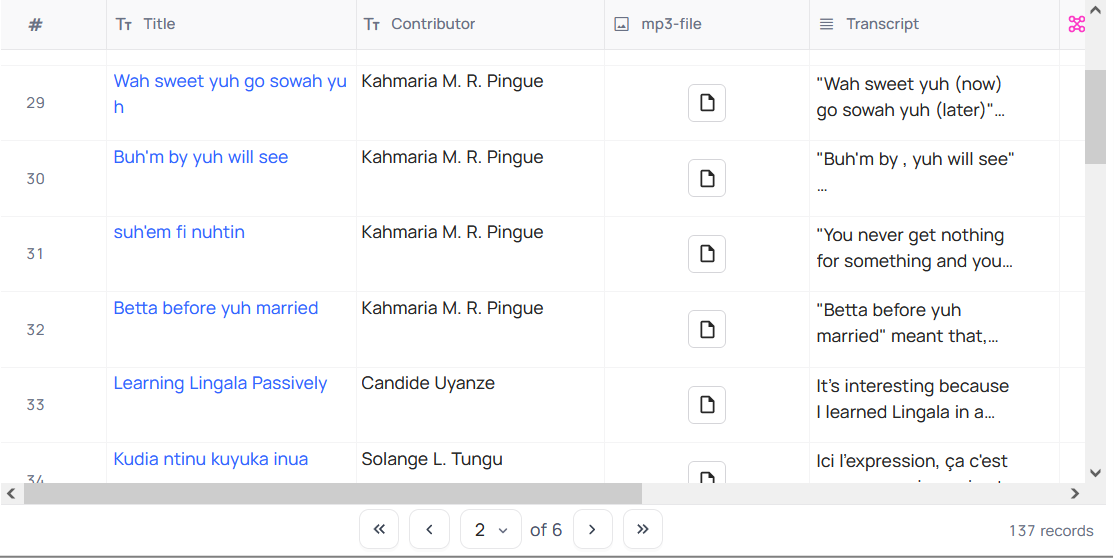This screenshot has width=1114, height=558.
Task: Sort by the Contributor column header
Action: (x=480, y=24)
